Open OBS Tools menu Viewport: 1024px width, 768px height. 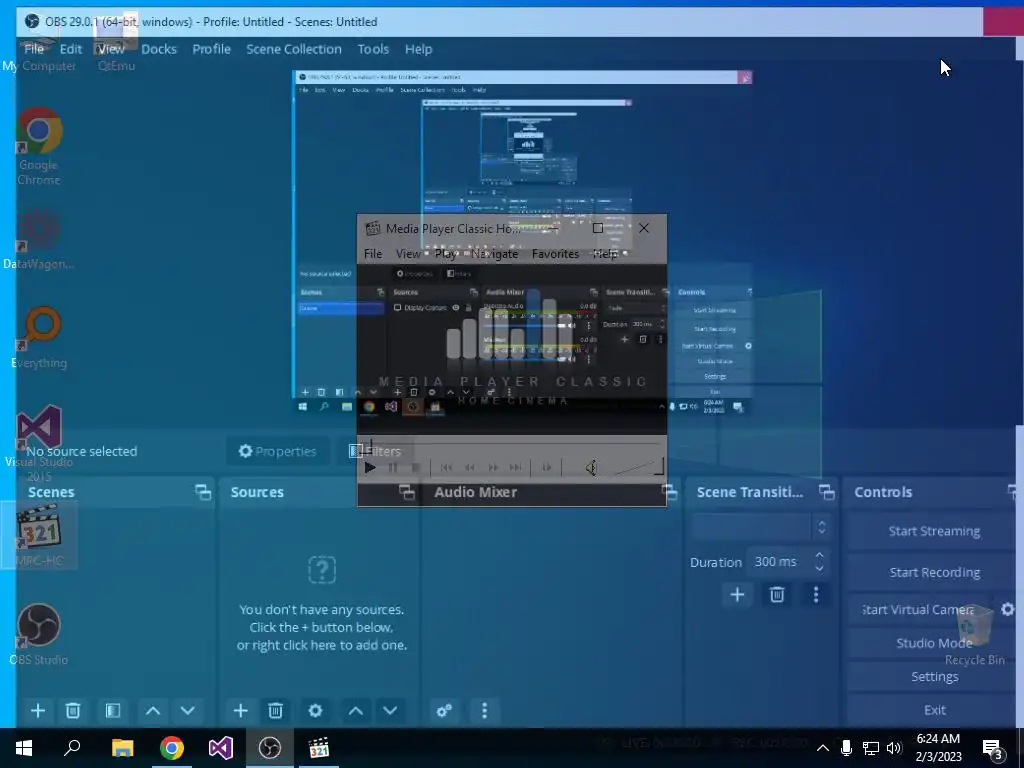coord(373,49)
